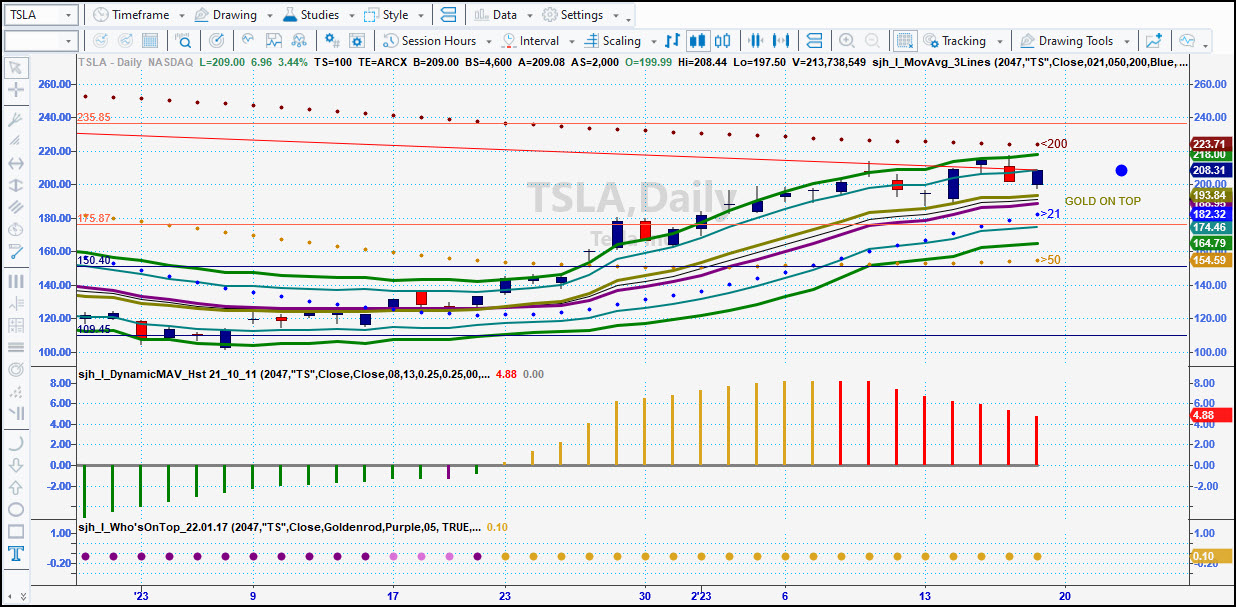Click the Scaling button
1236x607 pixels.
point(612,41)
